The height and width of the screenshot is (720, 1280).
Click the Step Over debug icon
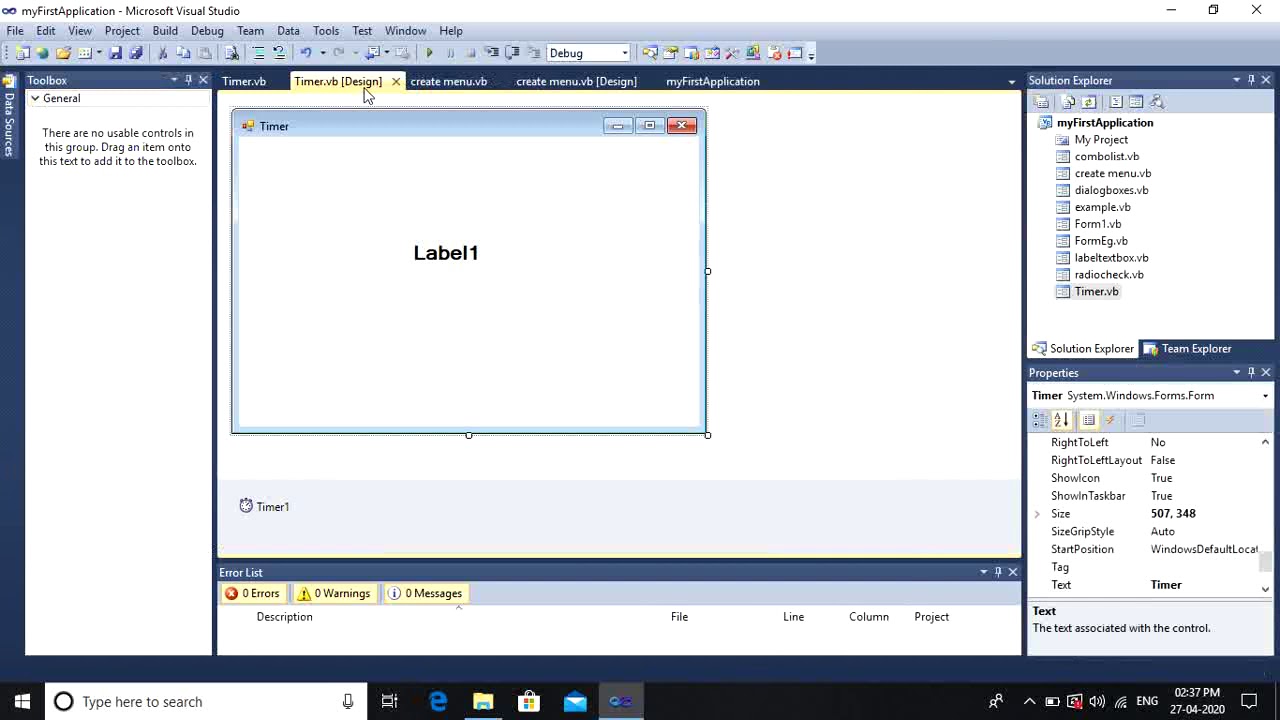tap(512, 53)
